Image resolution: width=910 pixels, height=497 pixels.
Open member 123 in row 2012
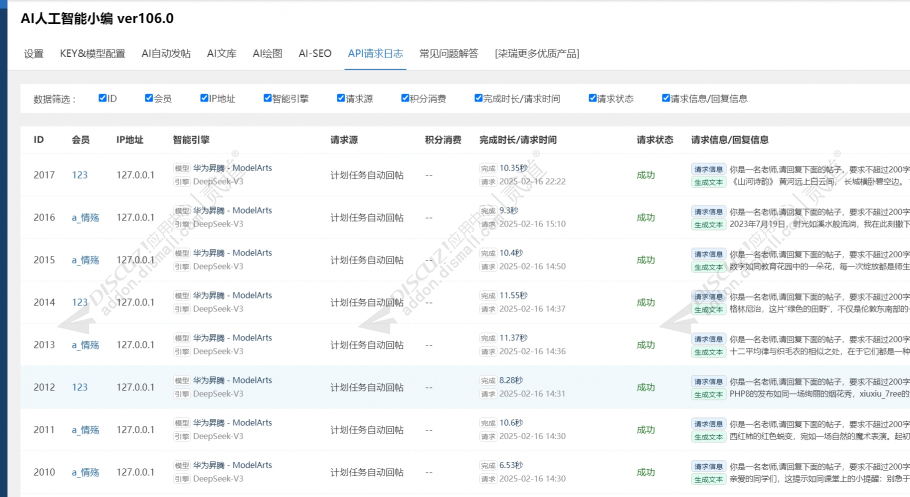click(80, 387)
